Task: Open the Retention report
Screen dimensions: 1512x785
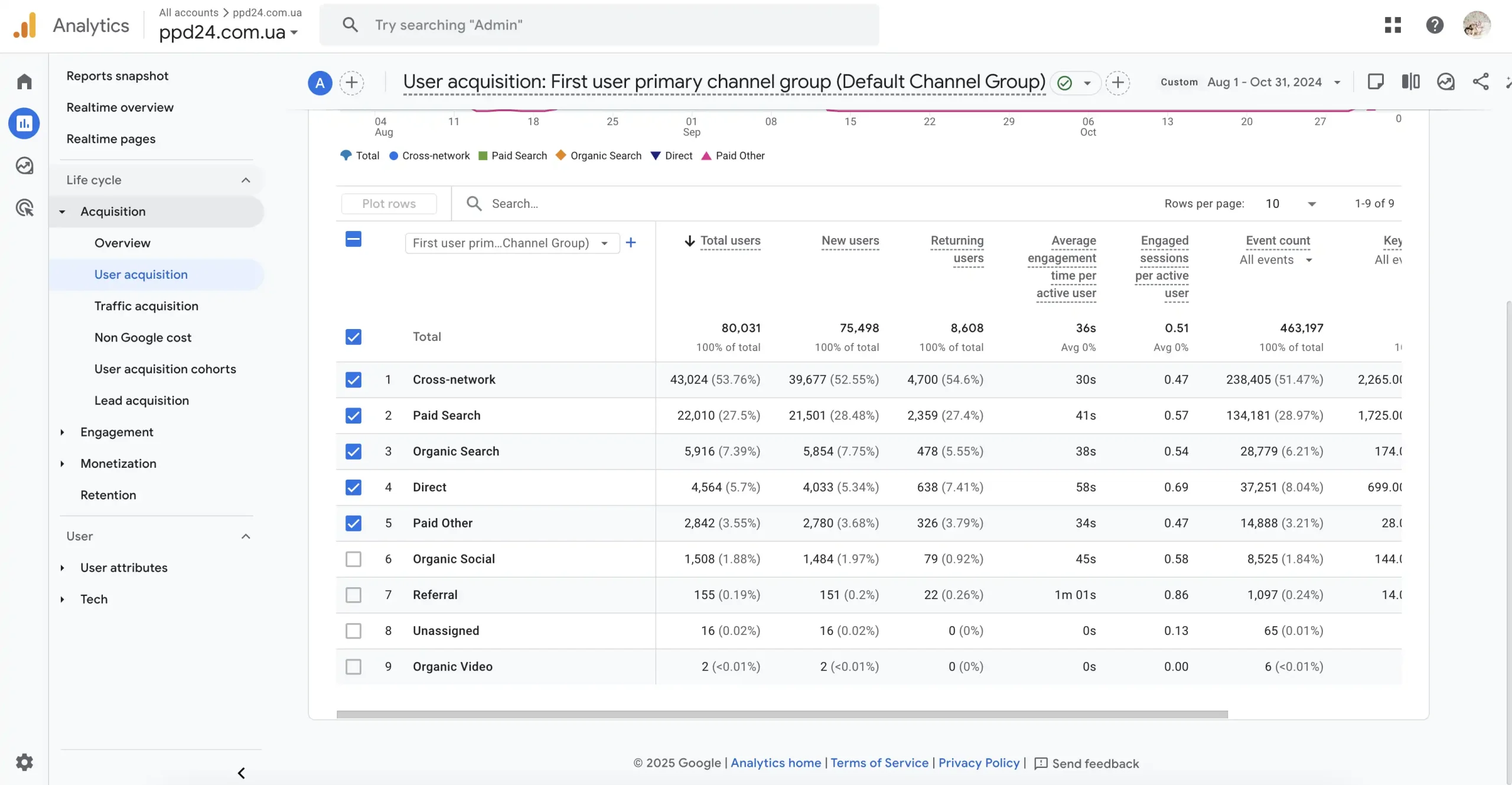Action: click(108, 495)
